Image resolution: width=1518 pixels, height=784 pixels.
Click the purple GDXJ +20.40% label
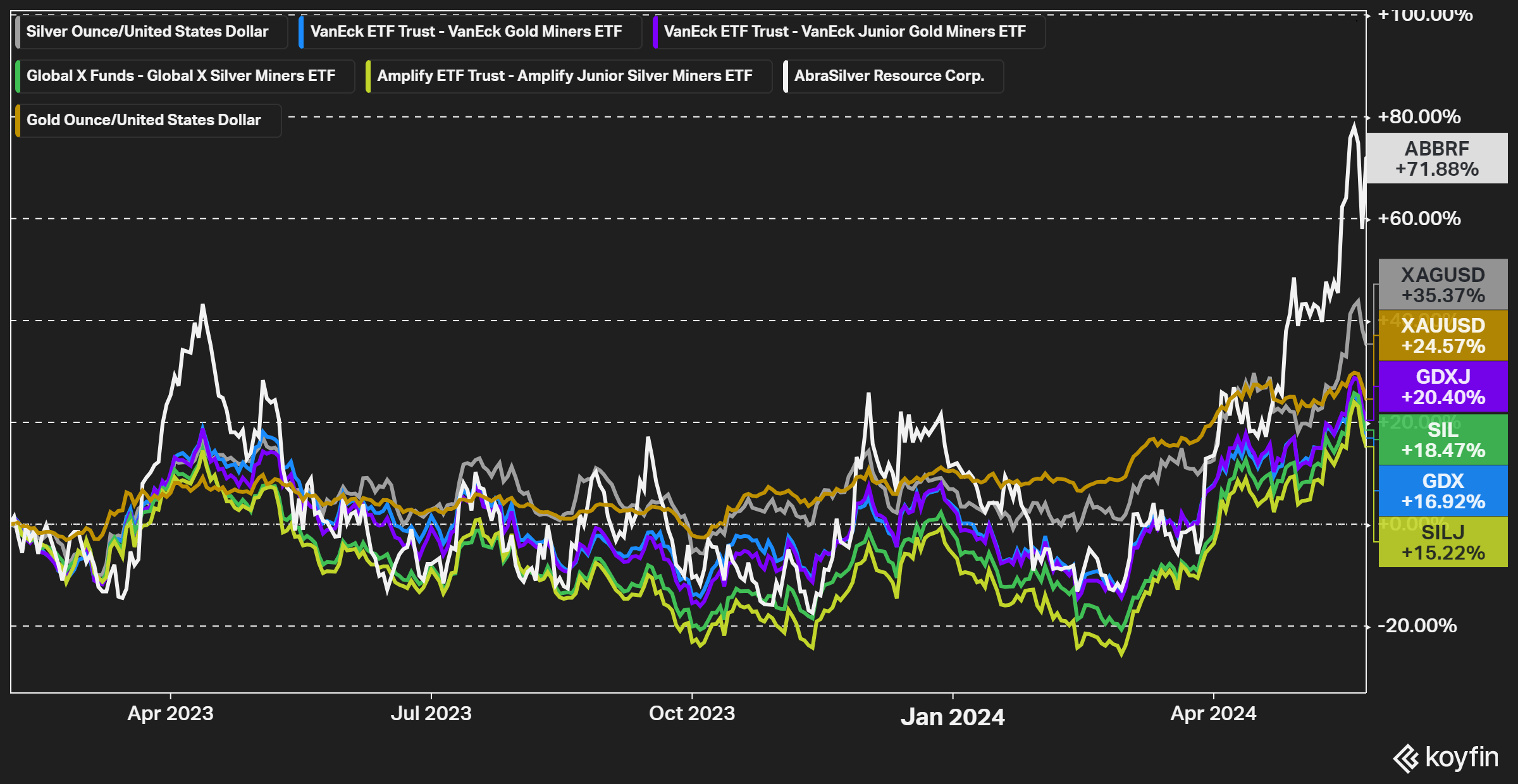point(1443,387)
